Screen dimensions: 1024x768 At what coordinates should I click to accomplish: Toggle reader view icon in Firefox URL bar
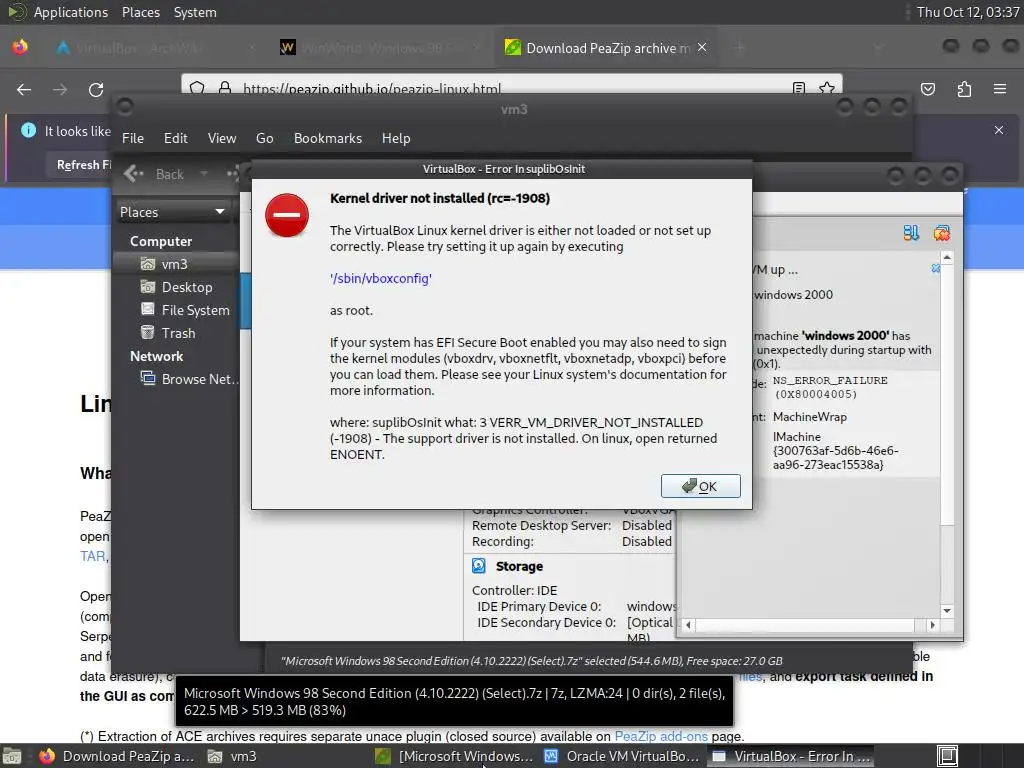click(x=799, y=88)
